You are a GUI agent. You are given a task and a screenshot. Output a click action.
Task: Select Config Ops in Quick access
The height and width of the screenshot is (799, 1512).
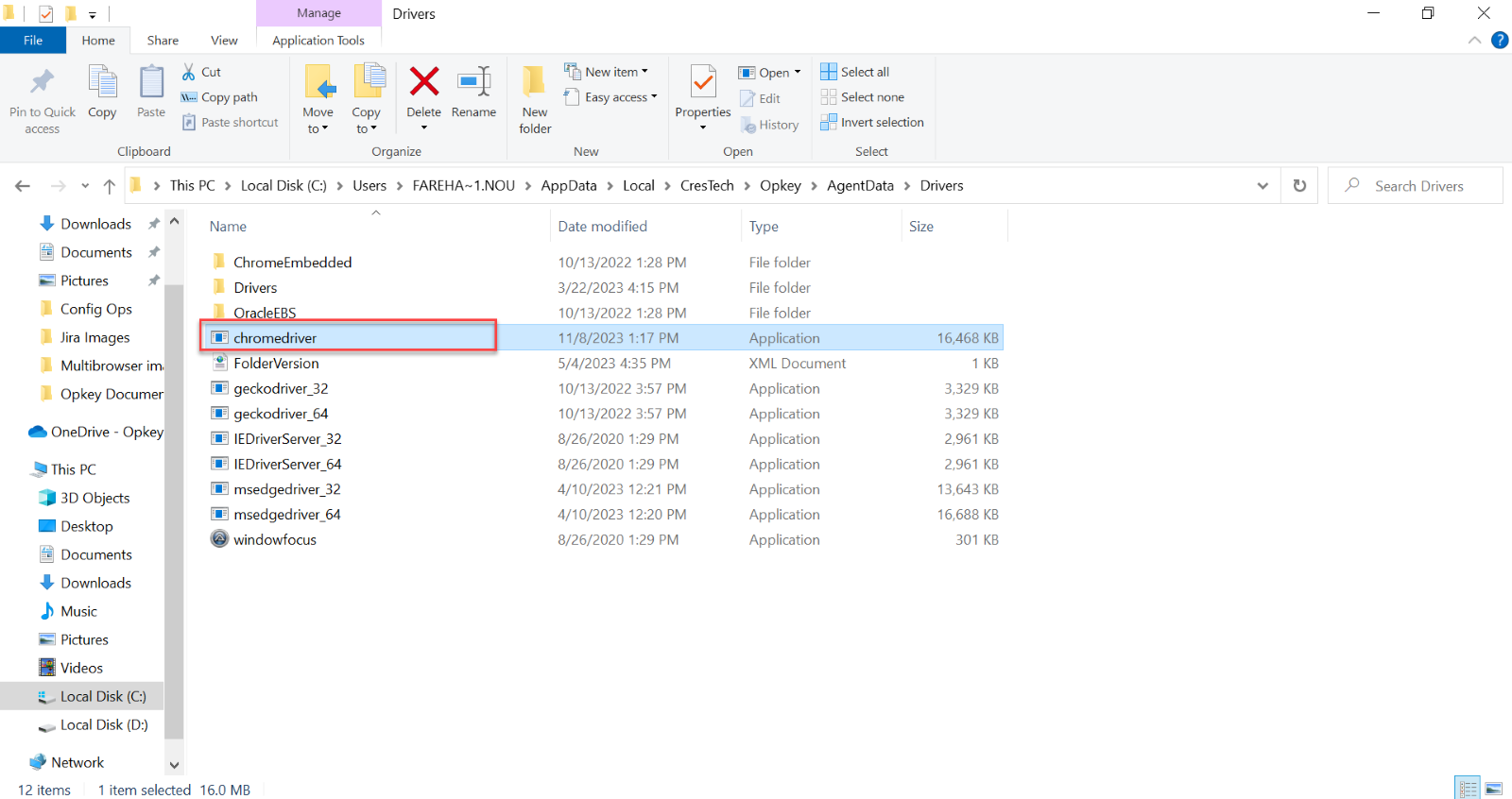[96, 309]
